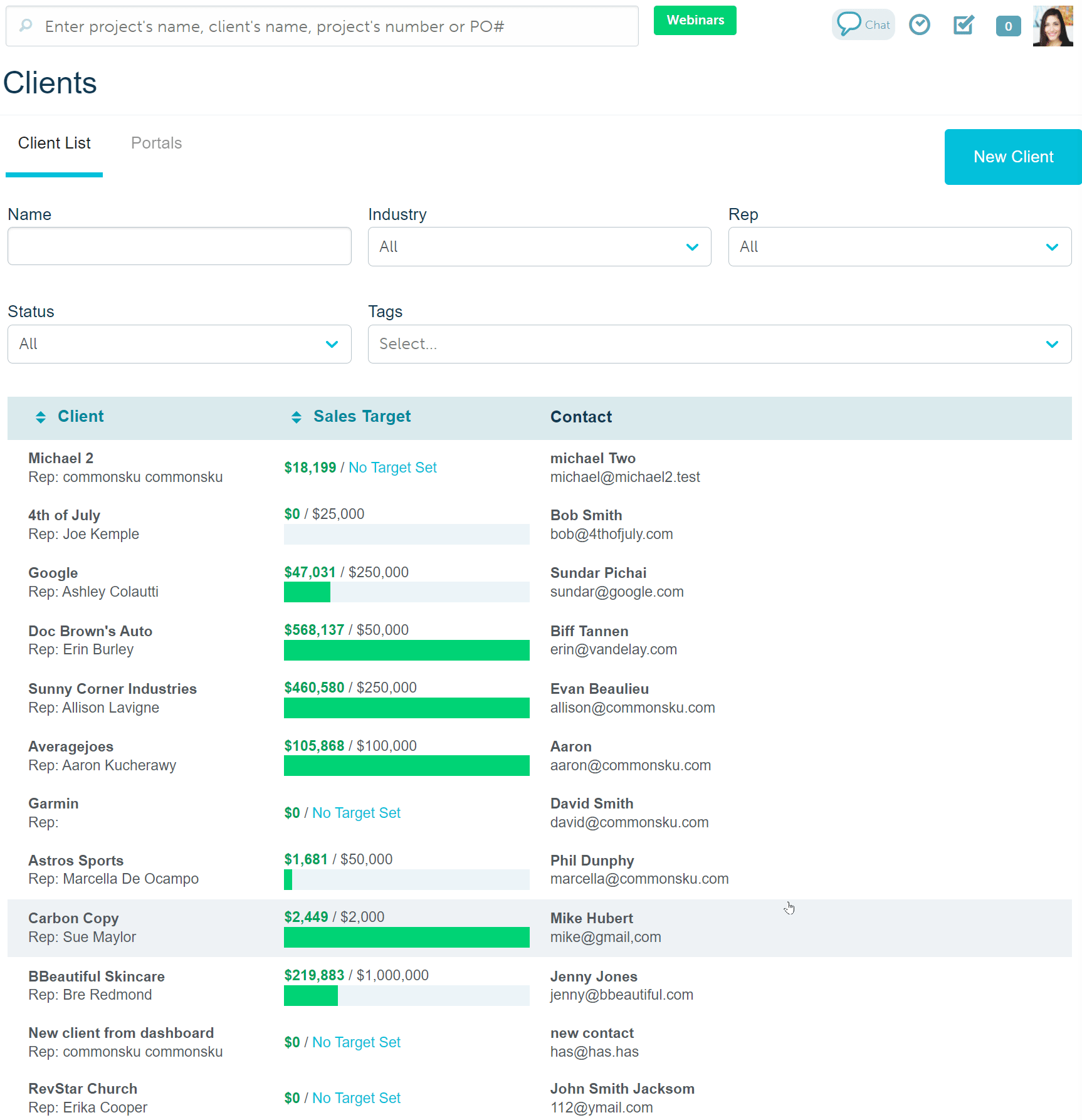The height and width of the screenshot is (1120, 1082).
Task: Open the Chat panel
Action: (863, 24)
